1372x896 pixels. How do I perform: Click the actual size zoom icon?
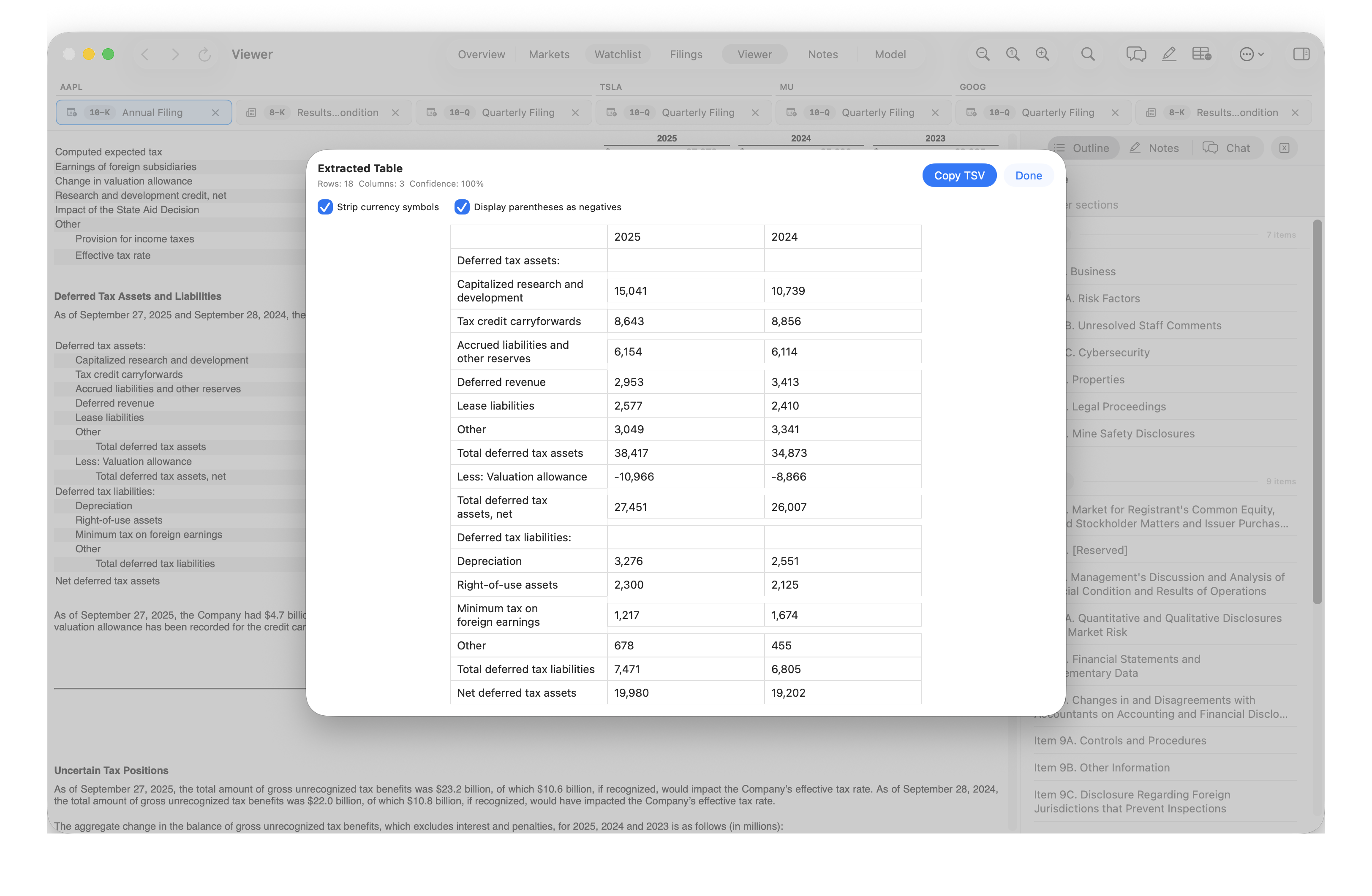click(x=1012, y=54)
